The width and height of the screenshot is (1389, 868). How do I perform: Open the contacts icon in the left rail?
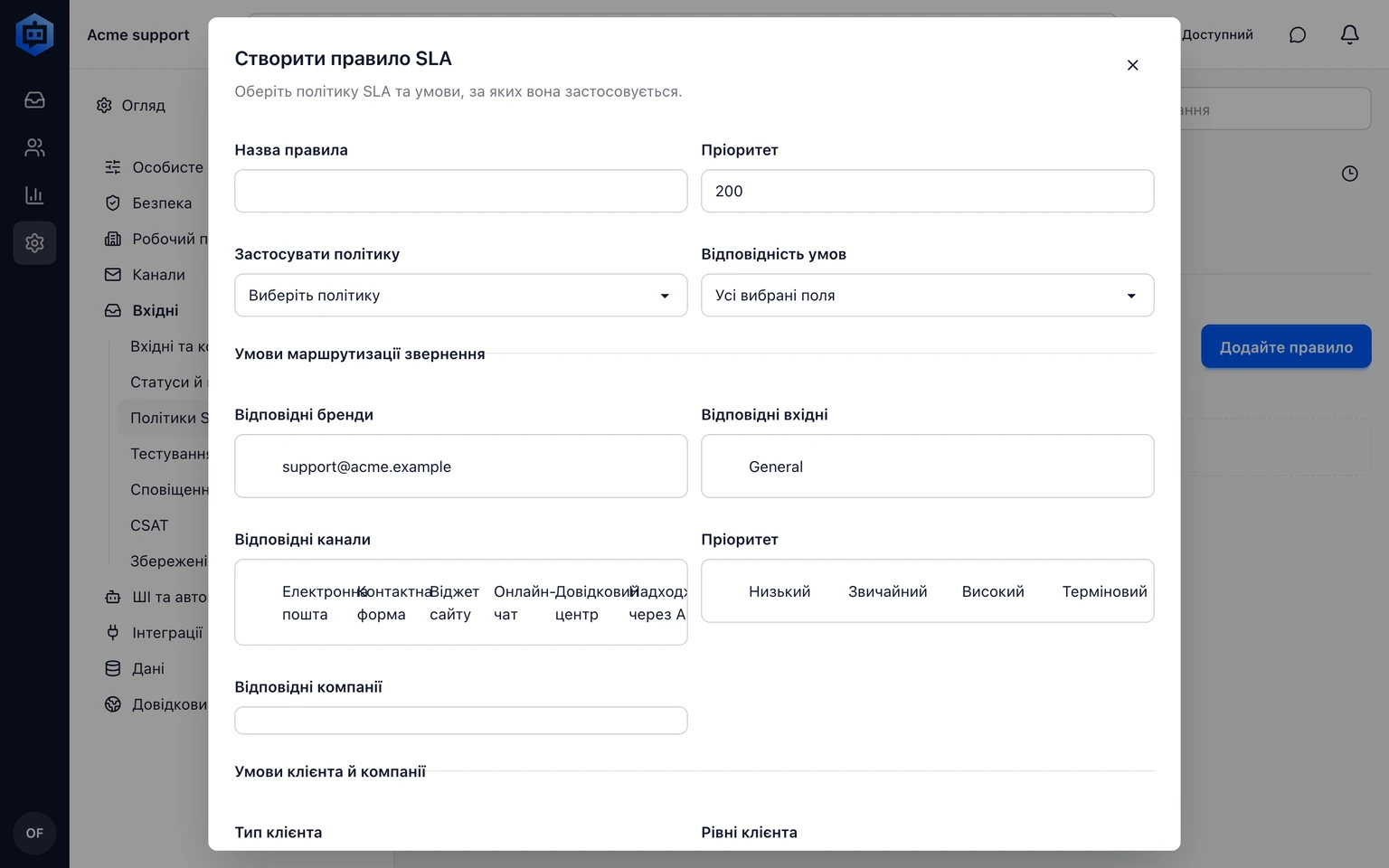(34, 147)
